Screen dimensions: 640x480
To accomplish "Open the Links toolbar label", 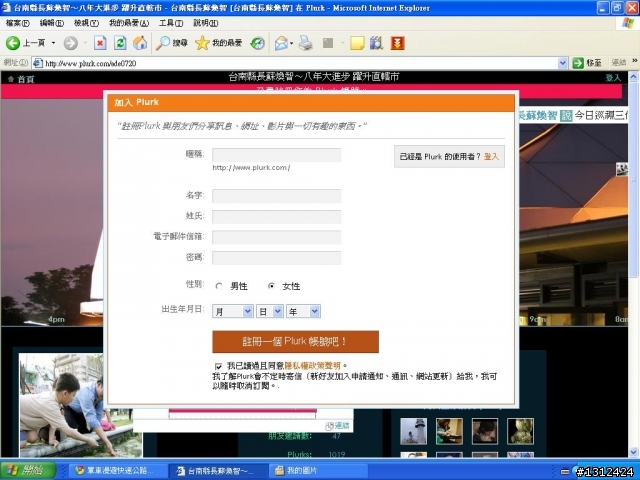I will tap(619, 62).
